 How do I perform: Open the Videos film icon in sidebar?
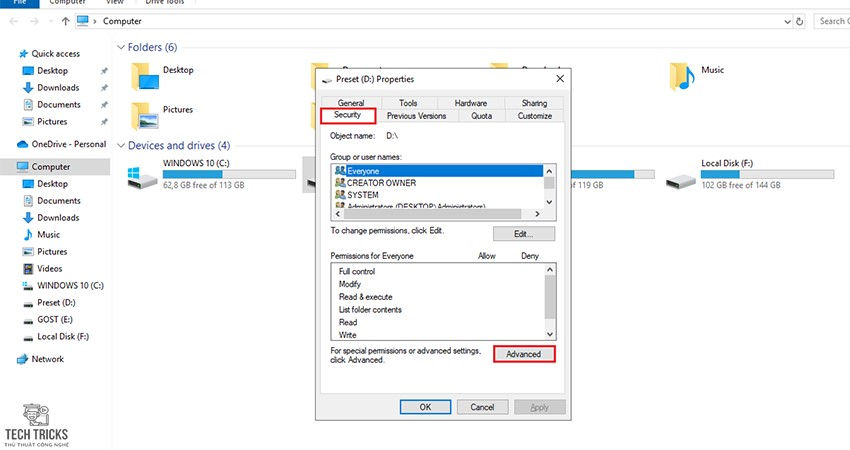[28, 269]
